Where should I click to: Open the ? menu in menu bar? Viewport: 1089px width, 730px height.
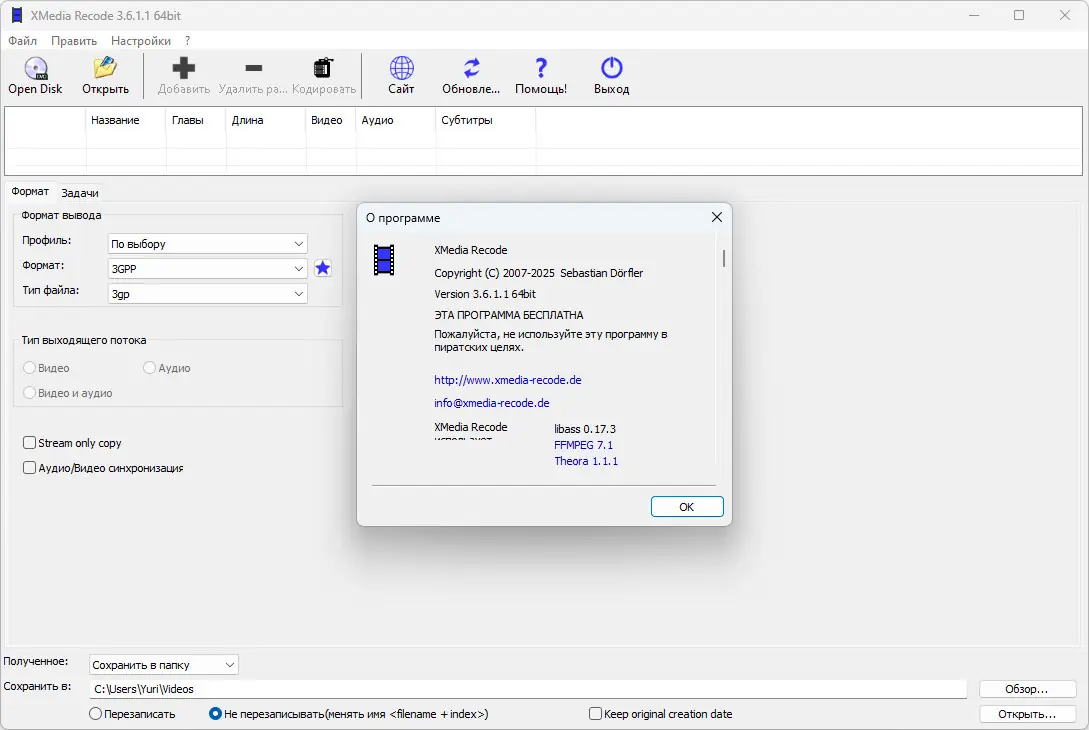pyautogui.click(x=188, y=41)
